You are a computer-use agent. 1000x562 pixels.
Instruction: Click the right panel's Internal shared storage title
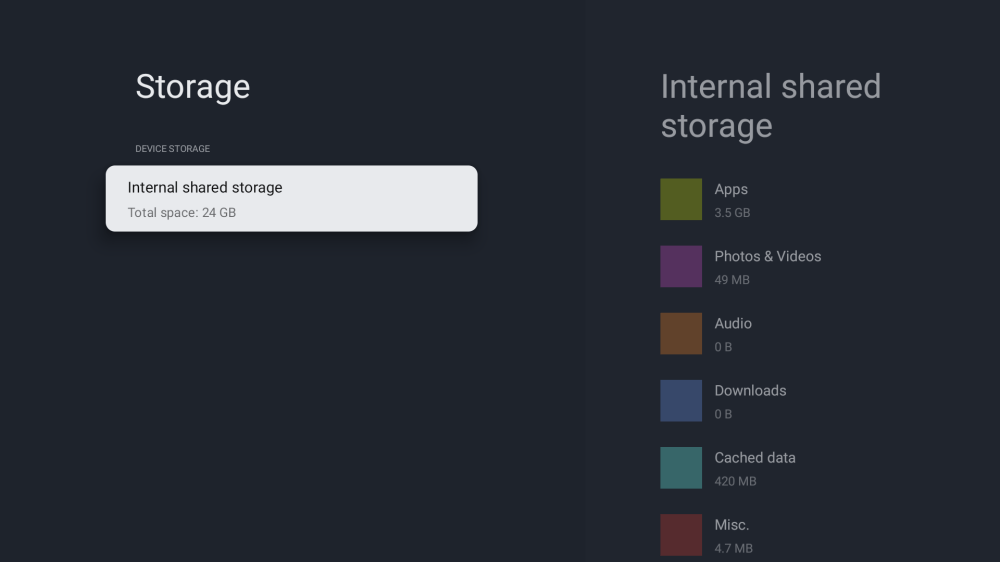click(770, 106)
